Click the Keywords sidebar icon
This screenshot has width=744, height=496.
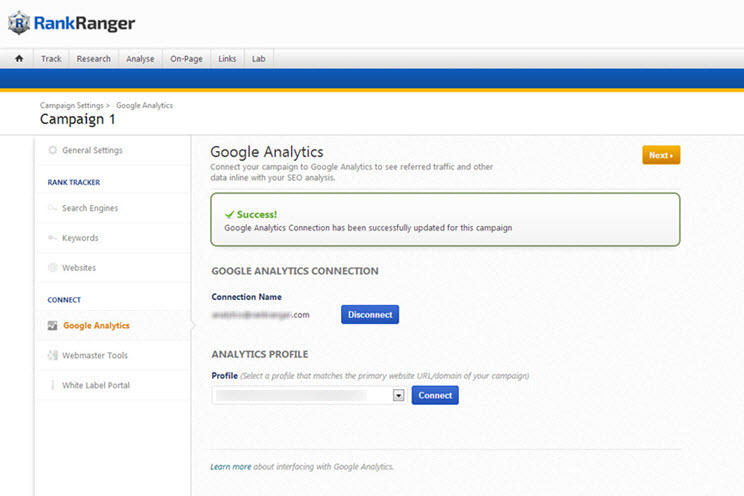pos(53,237)
